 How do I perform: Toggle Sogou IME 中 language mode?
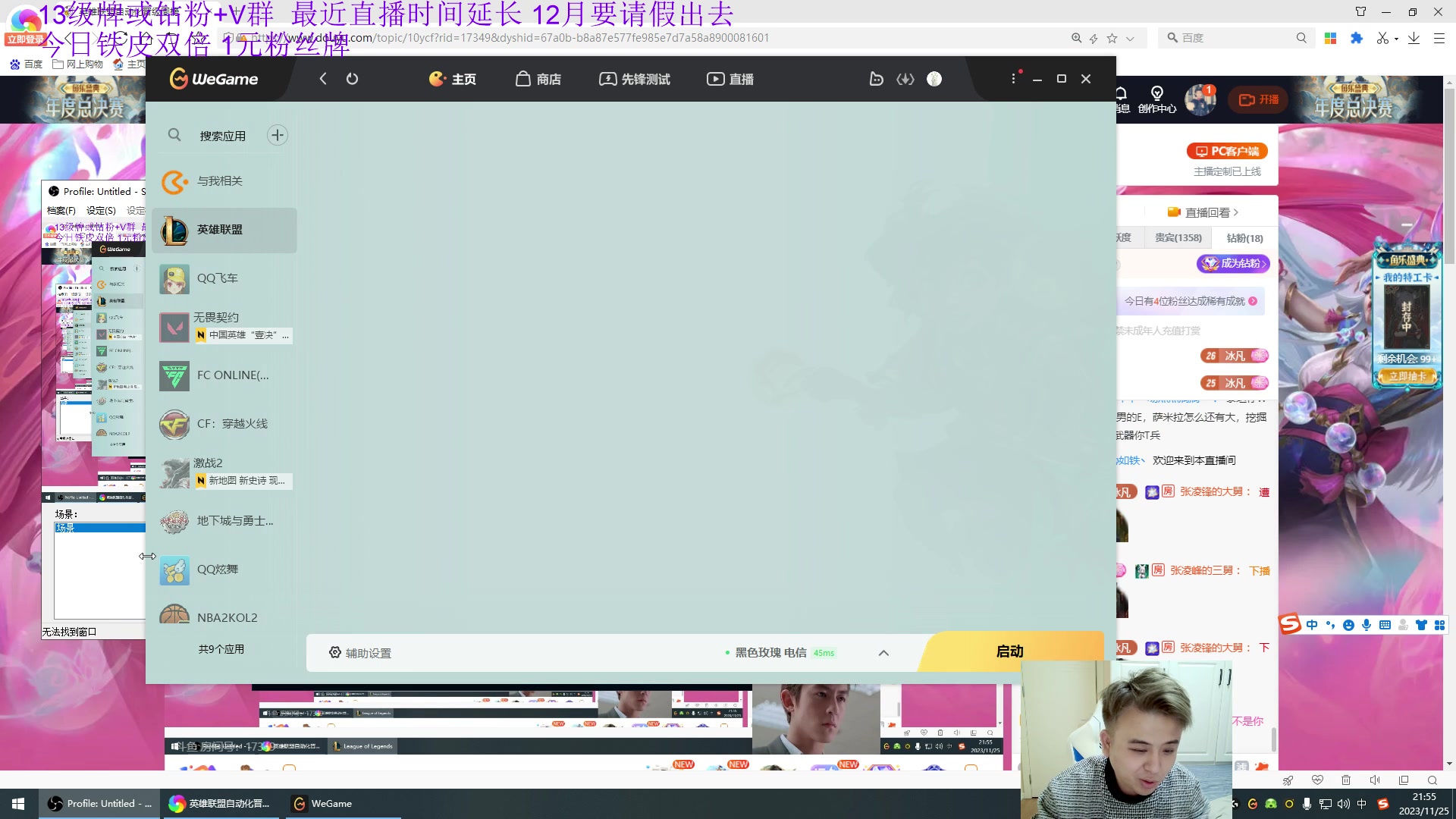1312,625
